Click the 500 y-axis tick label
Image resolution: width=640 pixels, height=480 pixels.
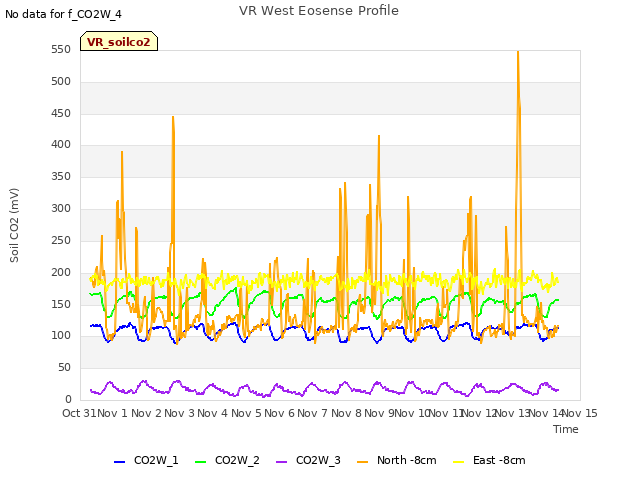tap(61, 82)
